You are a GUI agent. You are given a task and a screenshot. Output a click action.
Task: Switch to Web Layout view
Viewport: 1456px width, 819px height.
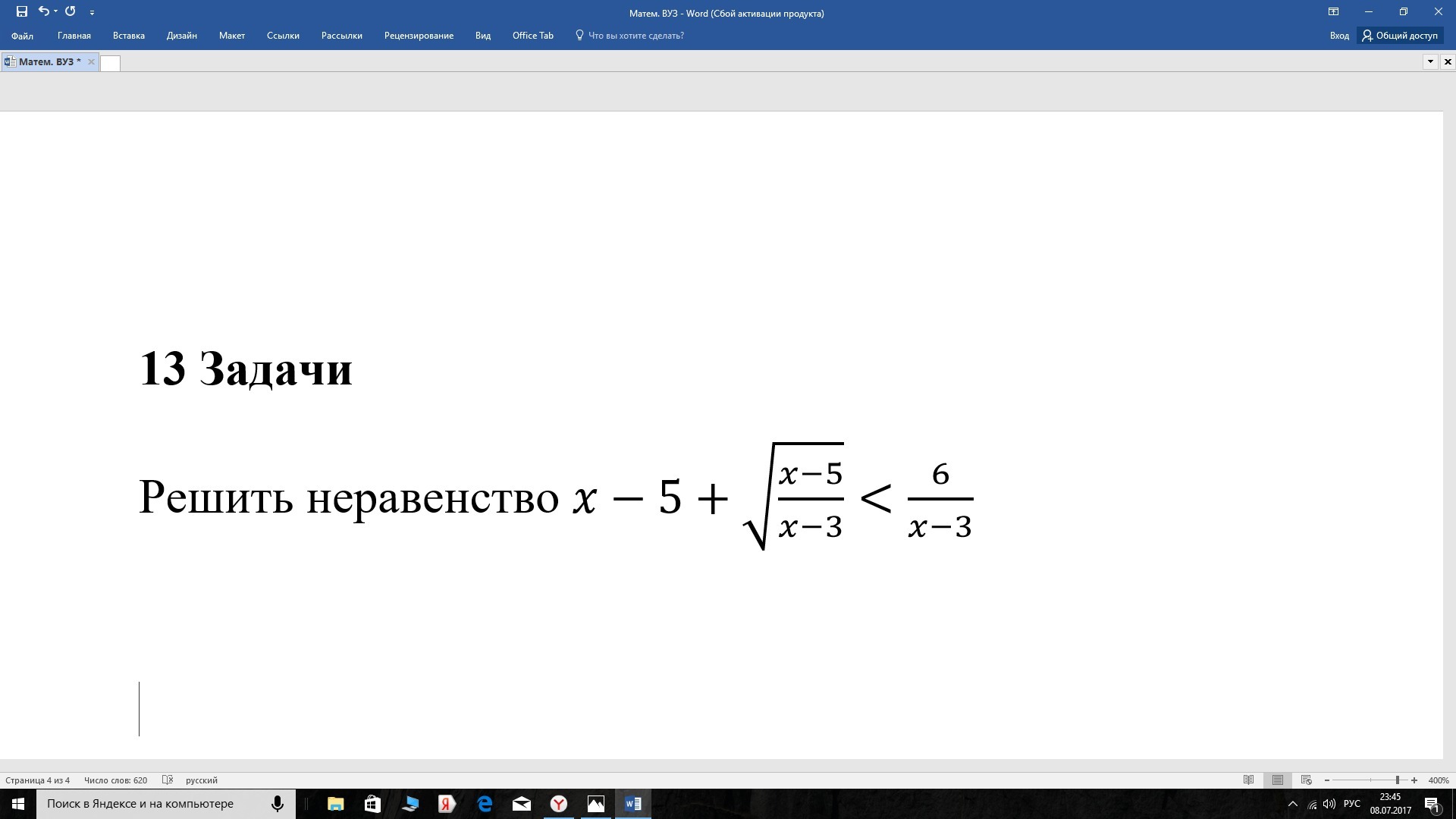[x=1306, y=780]
